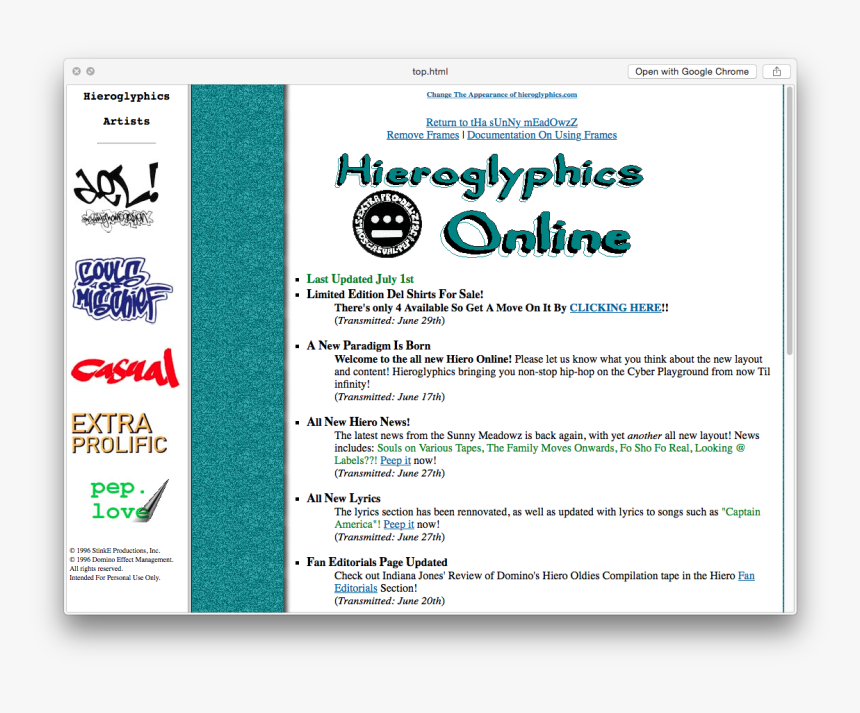Screen dimensions: 860x713
Task: Open the Souls of Mischief logo
Action: click(122, 290)
